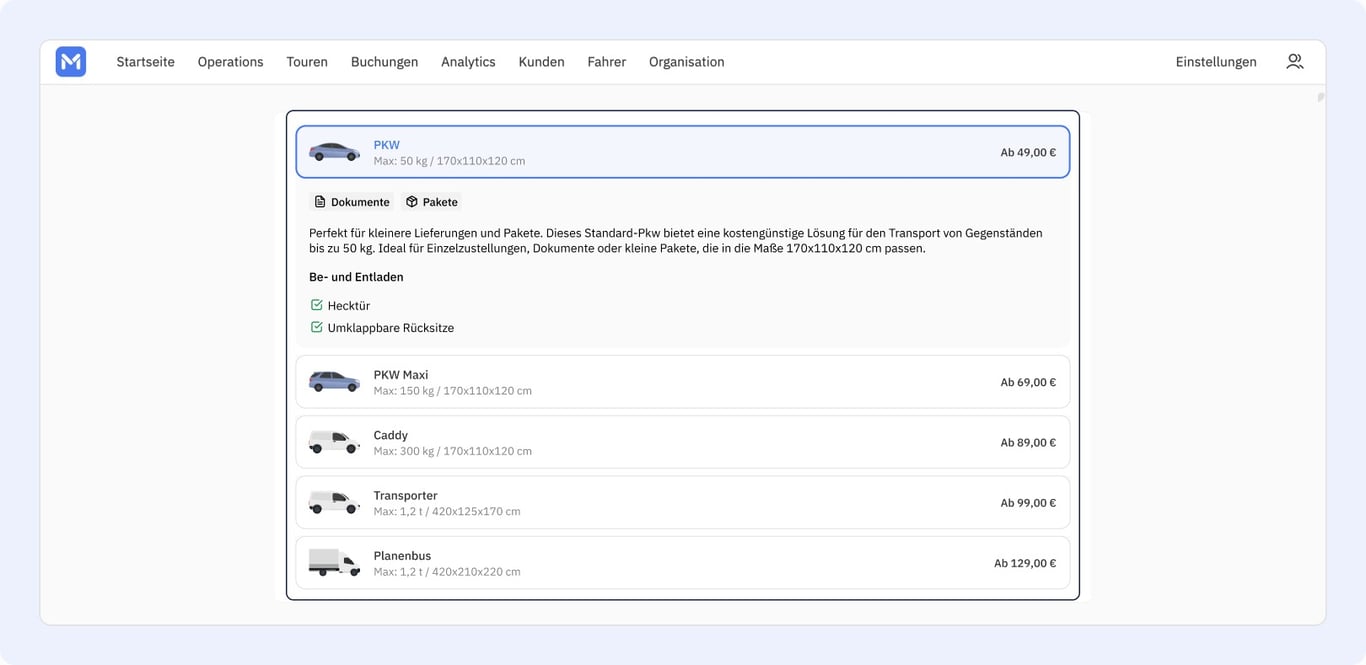This screenshot has width=1366, height=665.
Task: Click the Transporter white van icon
Action: pos(334,502)
